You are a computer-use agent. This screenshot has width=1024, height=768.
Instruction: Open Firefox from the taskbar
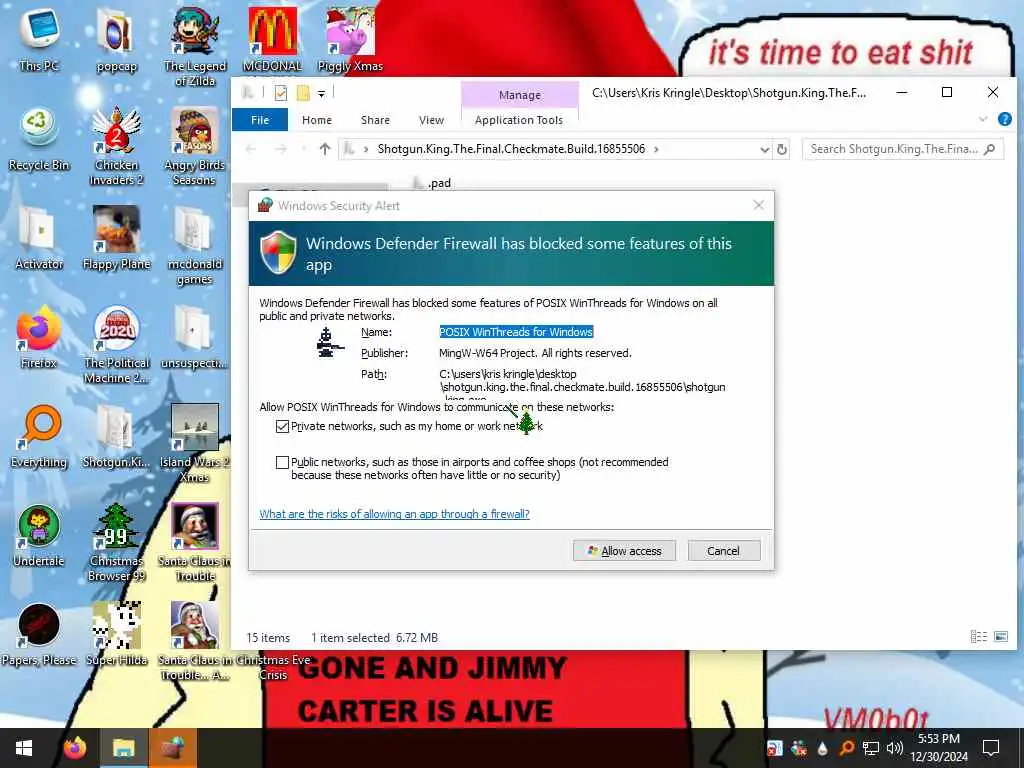(x=75, y=748)
